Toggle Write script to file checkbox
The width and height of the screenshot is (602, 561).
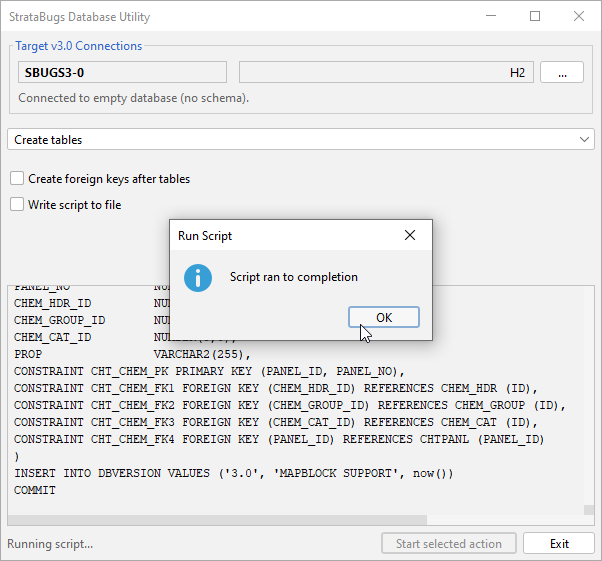pyautogui.click(x=17, y=204)
